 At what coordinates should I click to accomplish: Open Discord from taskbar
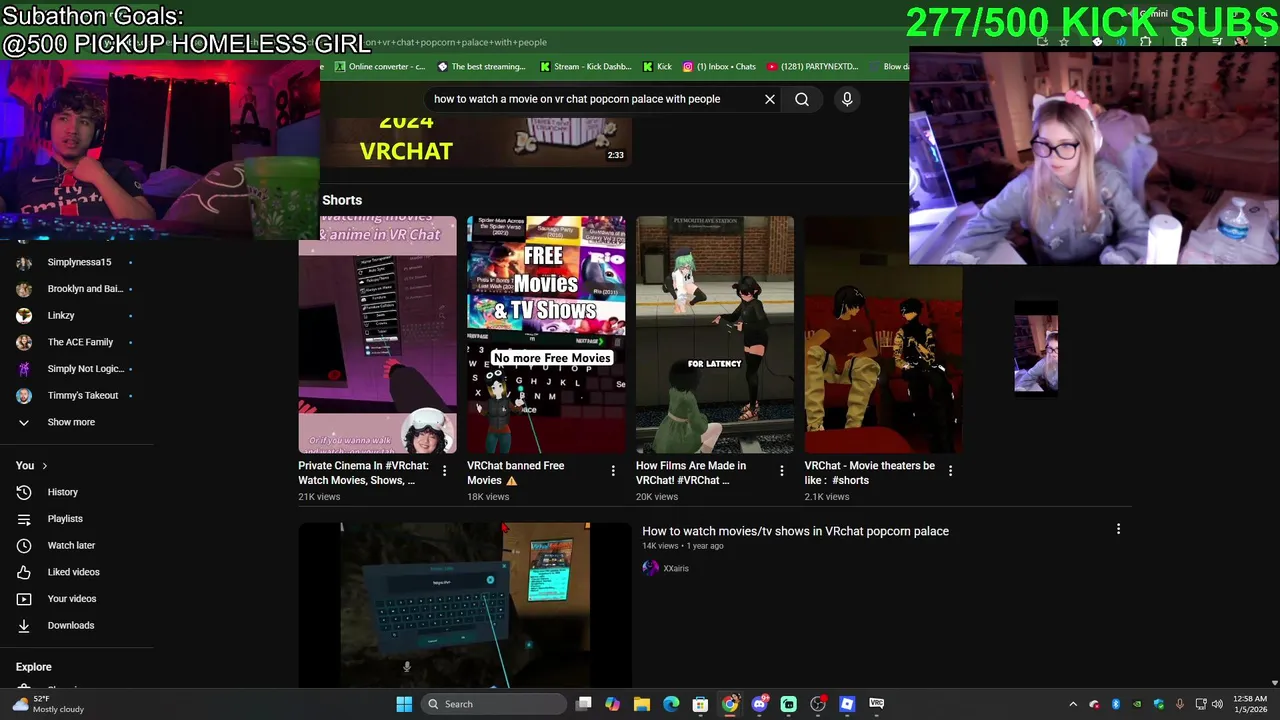(759, 704)
